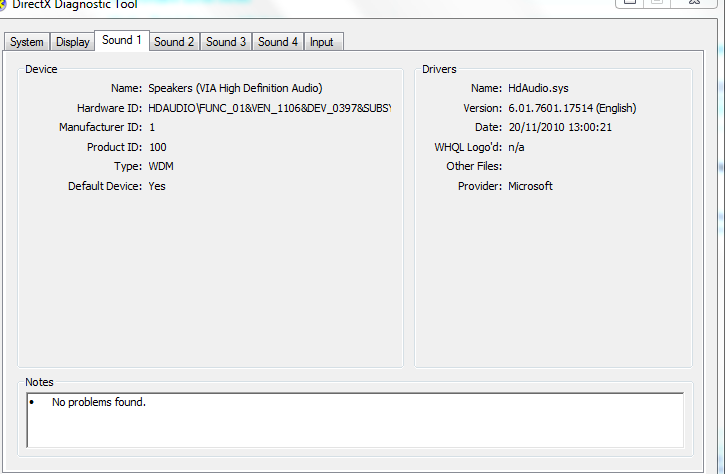Click the Default Device label
Image resolution: width=725 pixels, height=474 pixels.
pos(105,186)
